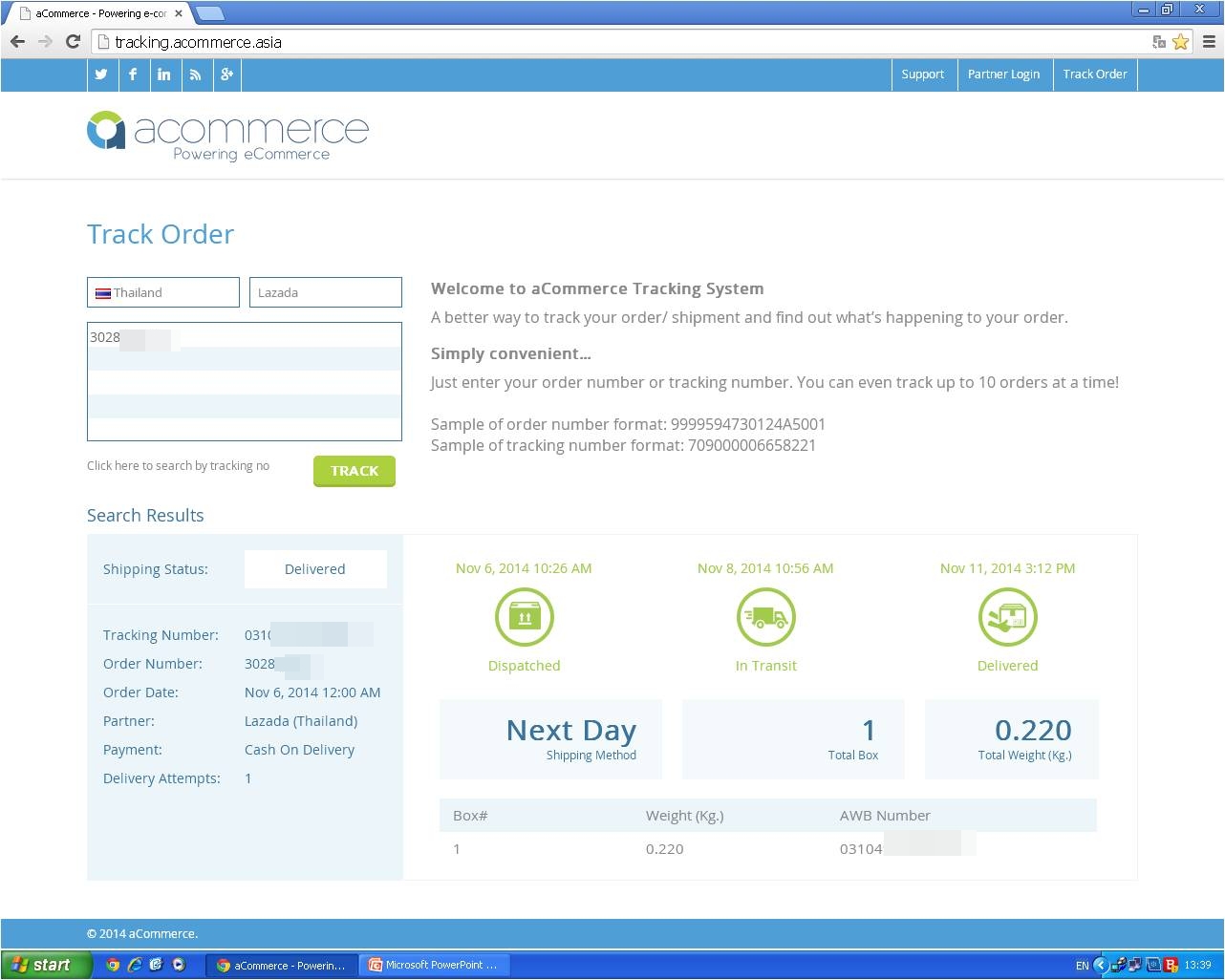The height and width of the screenshot is (980, 1225).
Task: Open the Google Plus social link
Action: (226, 75)
